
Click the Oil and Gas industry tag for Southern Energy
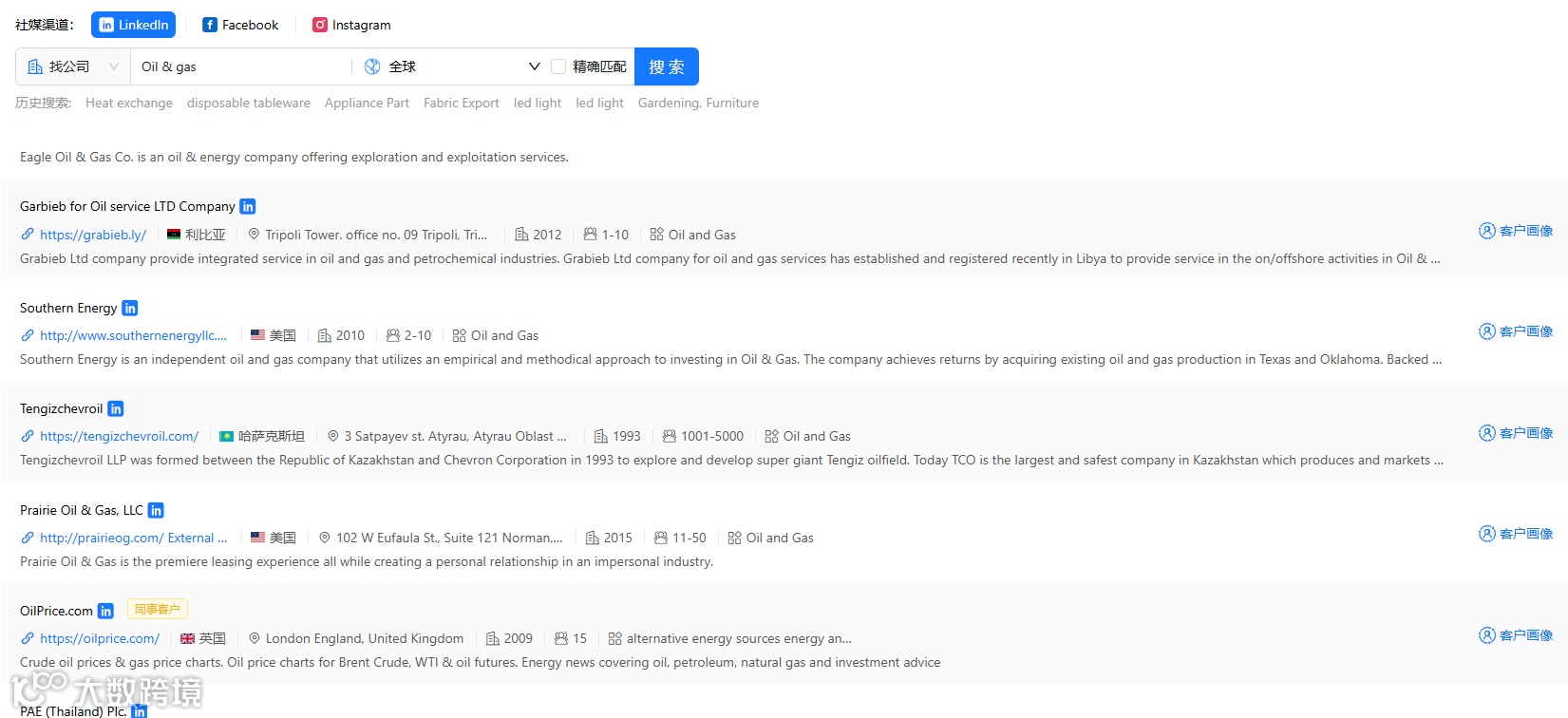pyautogui.click(x=504, y=335)
